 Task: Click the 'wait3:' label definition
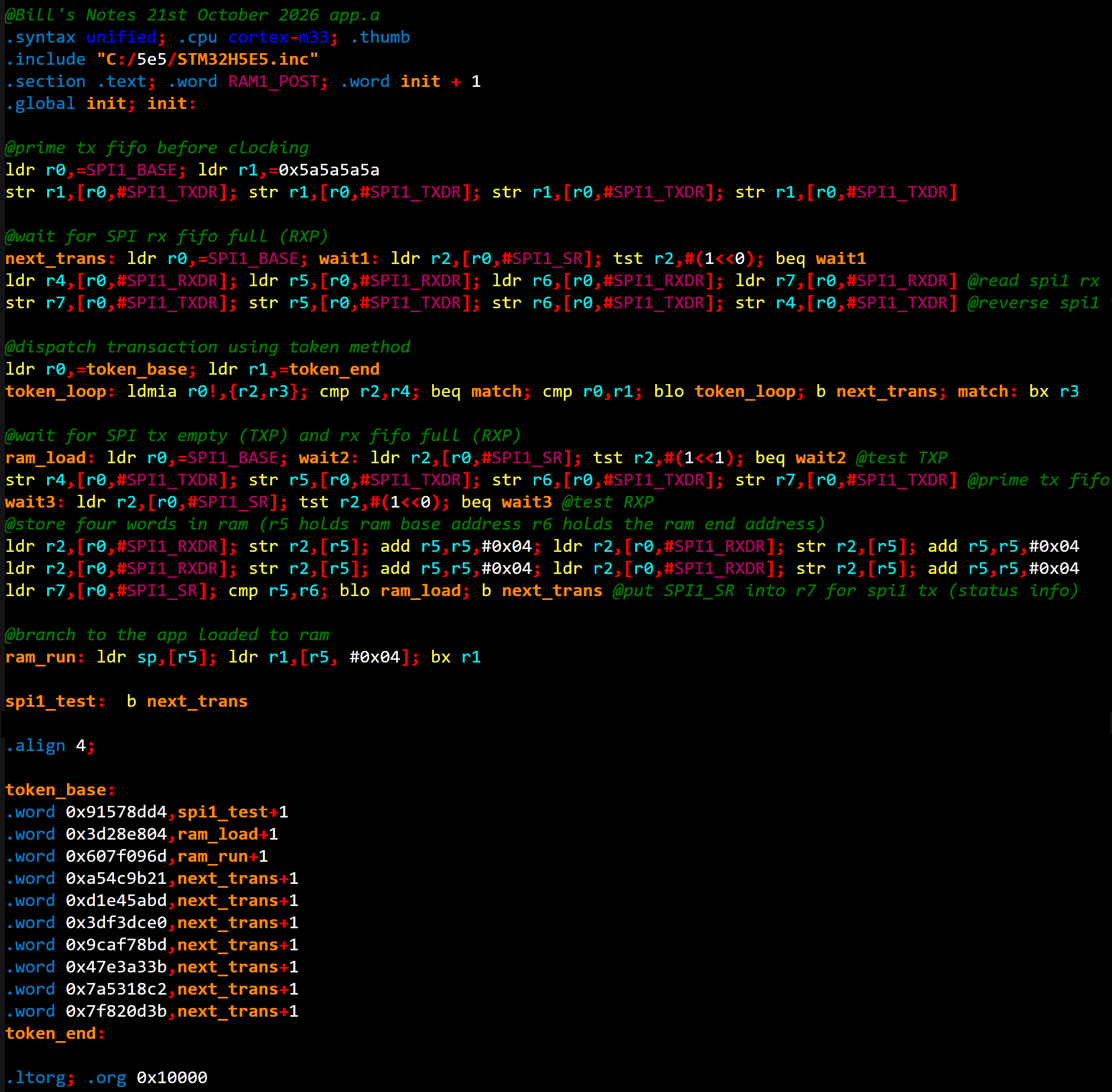tap(35, 503)
